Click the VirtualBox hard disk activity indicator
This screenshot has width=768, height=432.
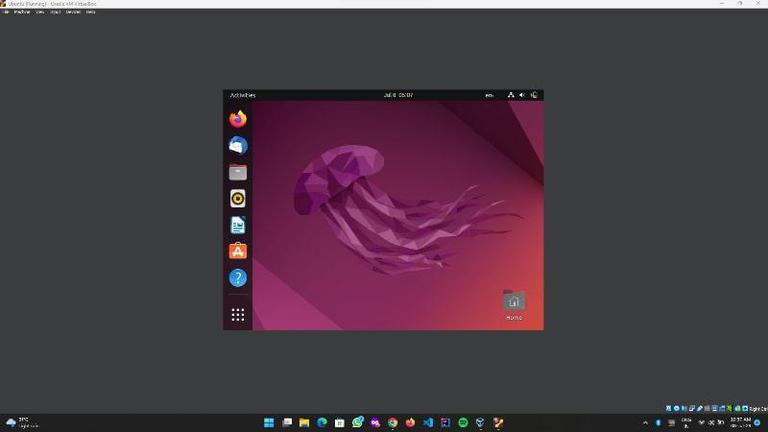pyautogui.click(x=669, y=408)
